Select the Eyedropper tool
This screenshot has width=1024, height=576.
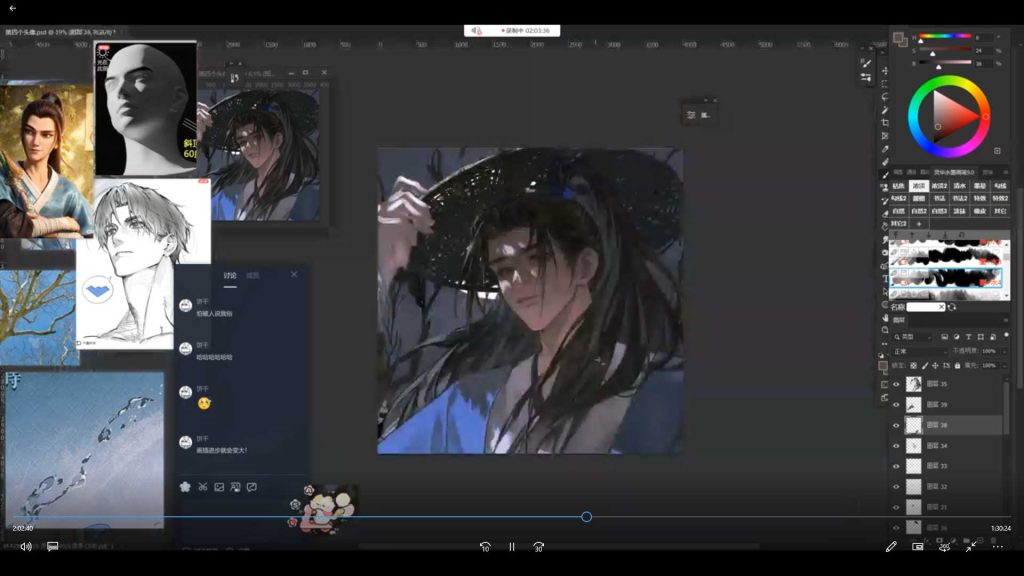[x=885, y=149]
